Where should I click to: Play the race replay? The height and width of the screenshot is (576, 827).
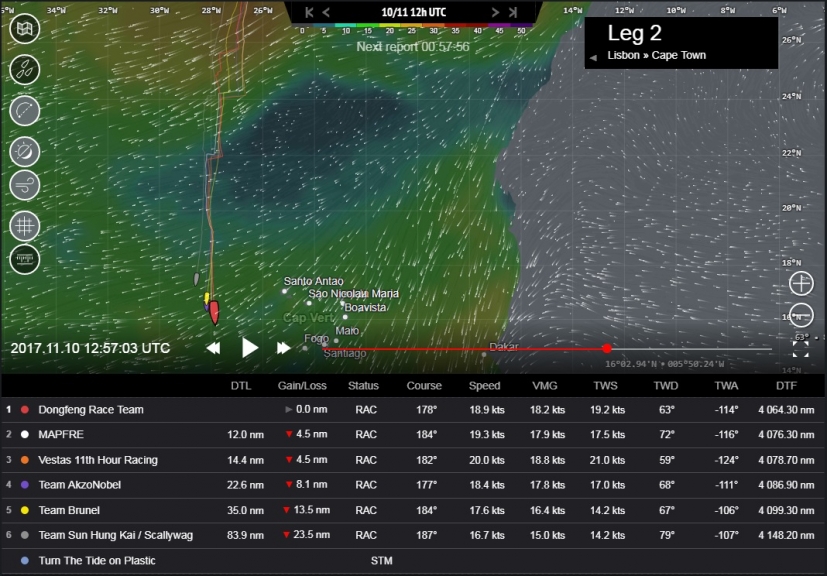pos(249,348)
